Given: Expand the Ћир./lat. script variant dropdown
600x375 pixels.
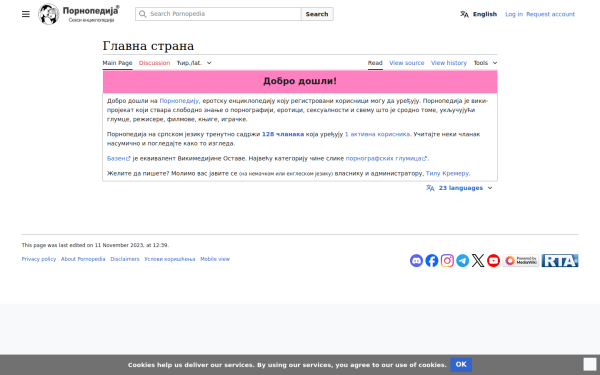Looking at the screenshot, I should (194, 63).
